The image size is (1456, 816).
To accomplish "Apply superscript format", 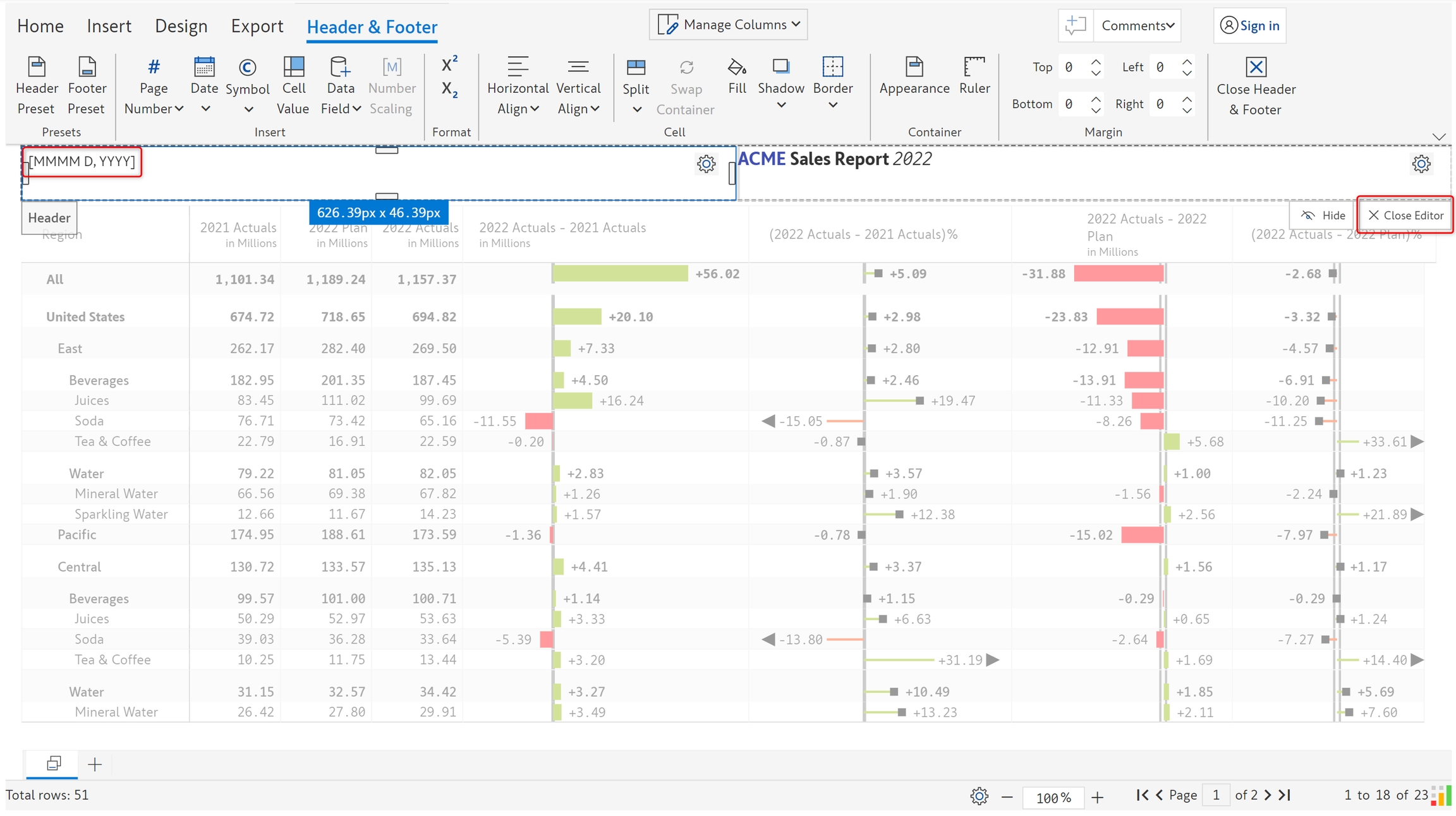I will (449, 64).
